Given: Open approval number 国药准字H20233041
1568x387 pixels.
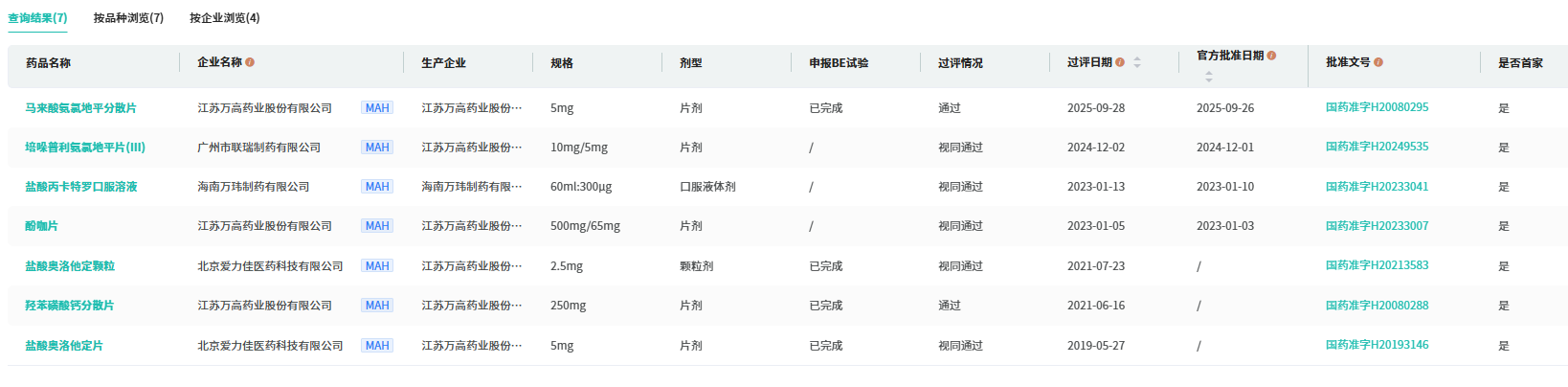Looking at the screenshot, I should (x=1377, y=186).
